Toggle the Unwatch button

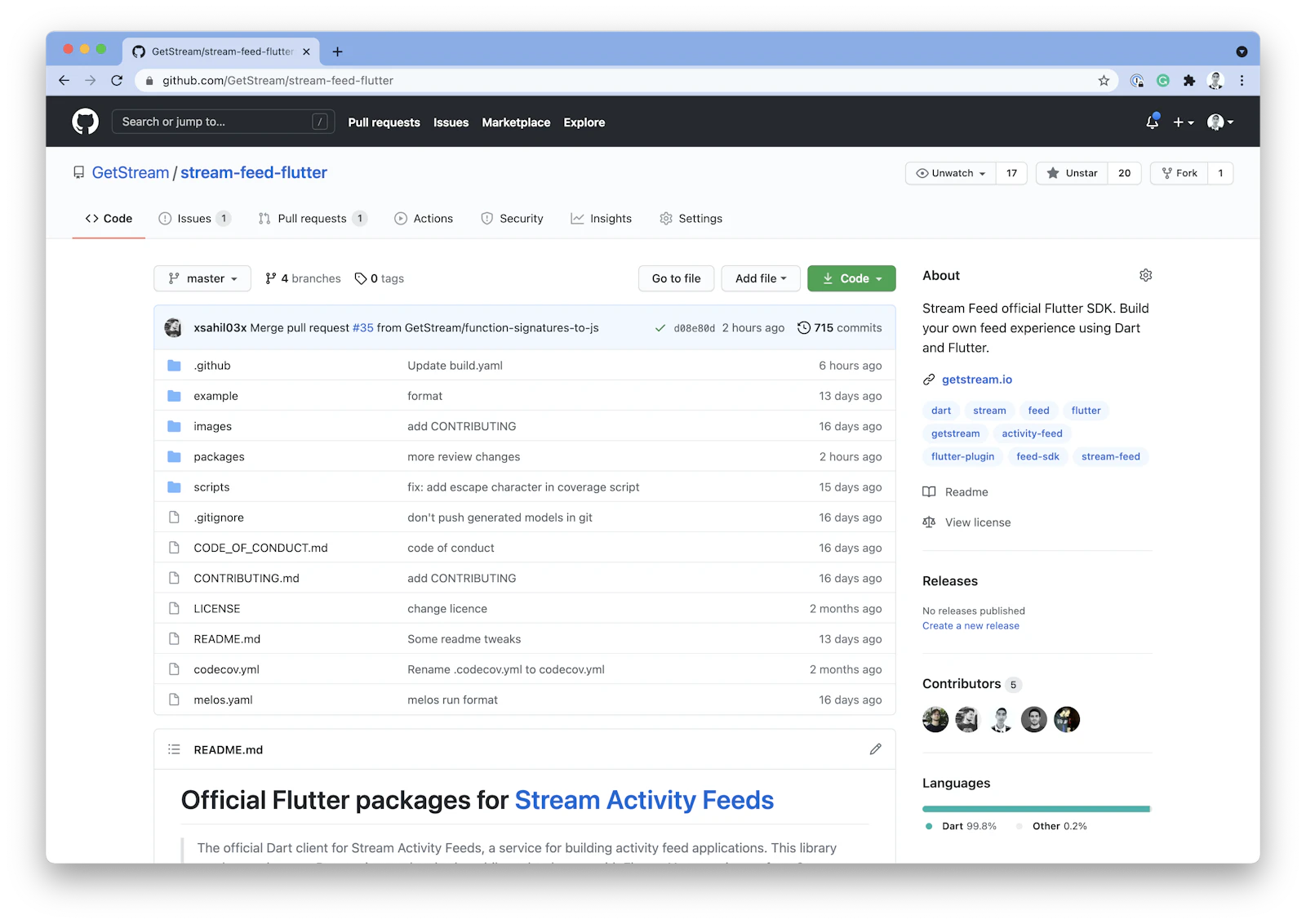pos(951,173)
